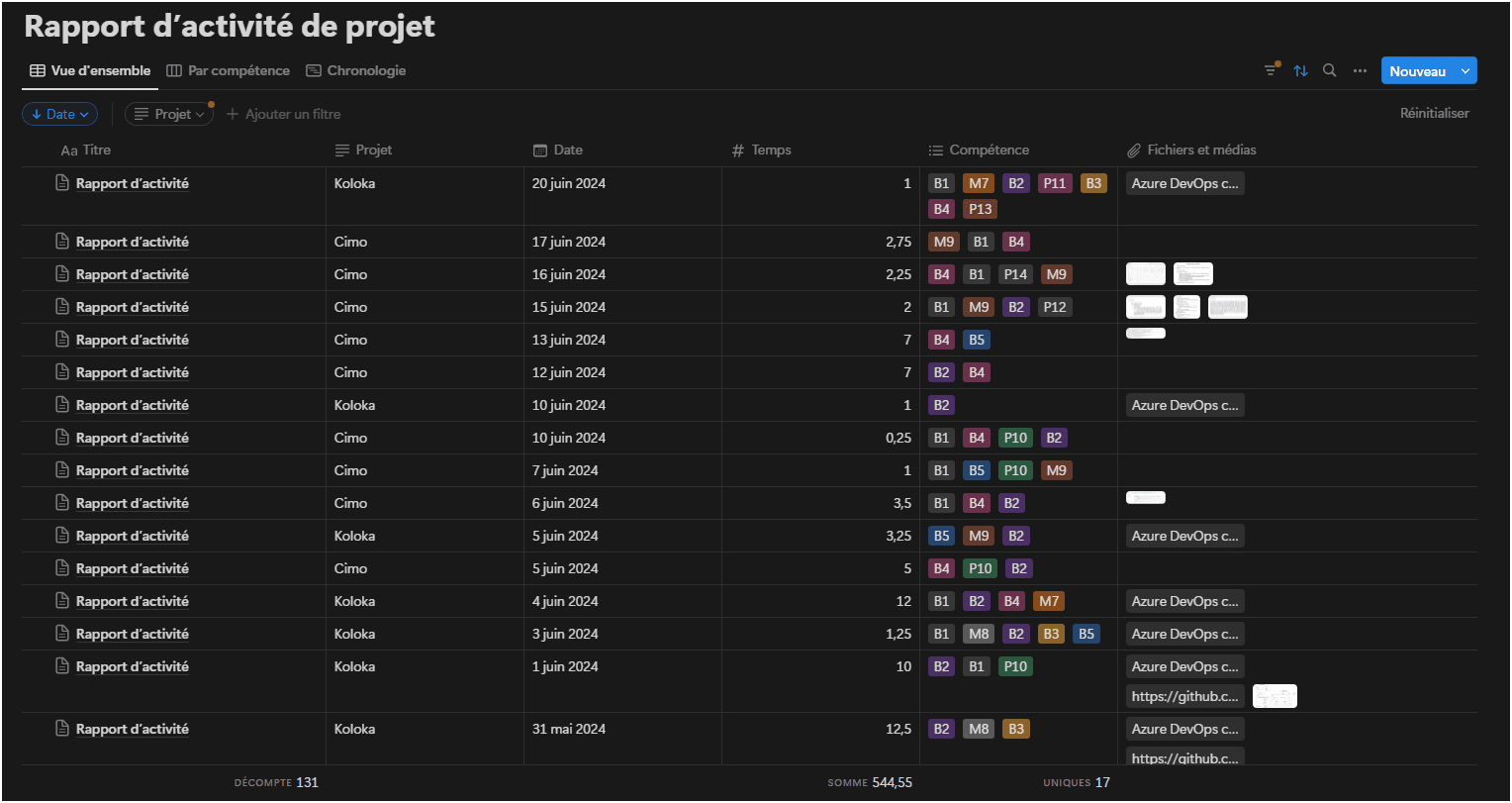
Task: Click Réinitialiser to reset filters
Action: coord(1434,113)
